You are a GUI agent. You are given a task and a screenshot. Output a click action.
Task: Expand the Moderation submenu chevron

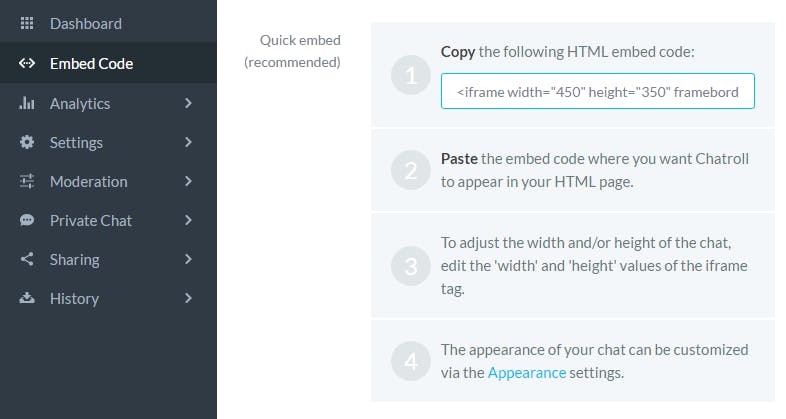click(188, 181)
